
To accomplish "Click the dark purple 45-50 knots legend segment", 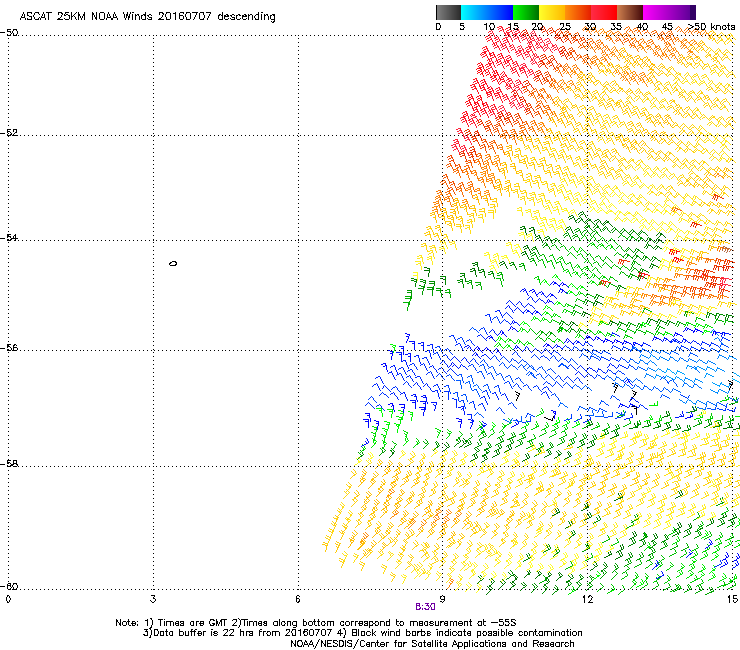I will click(x=682, y=12).
